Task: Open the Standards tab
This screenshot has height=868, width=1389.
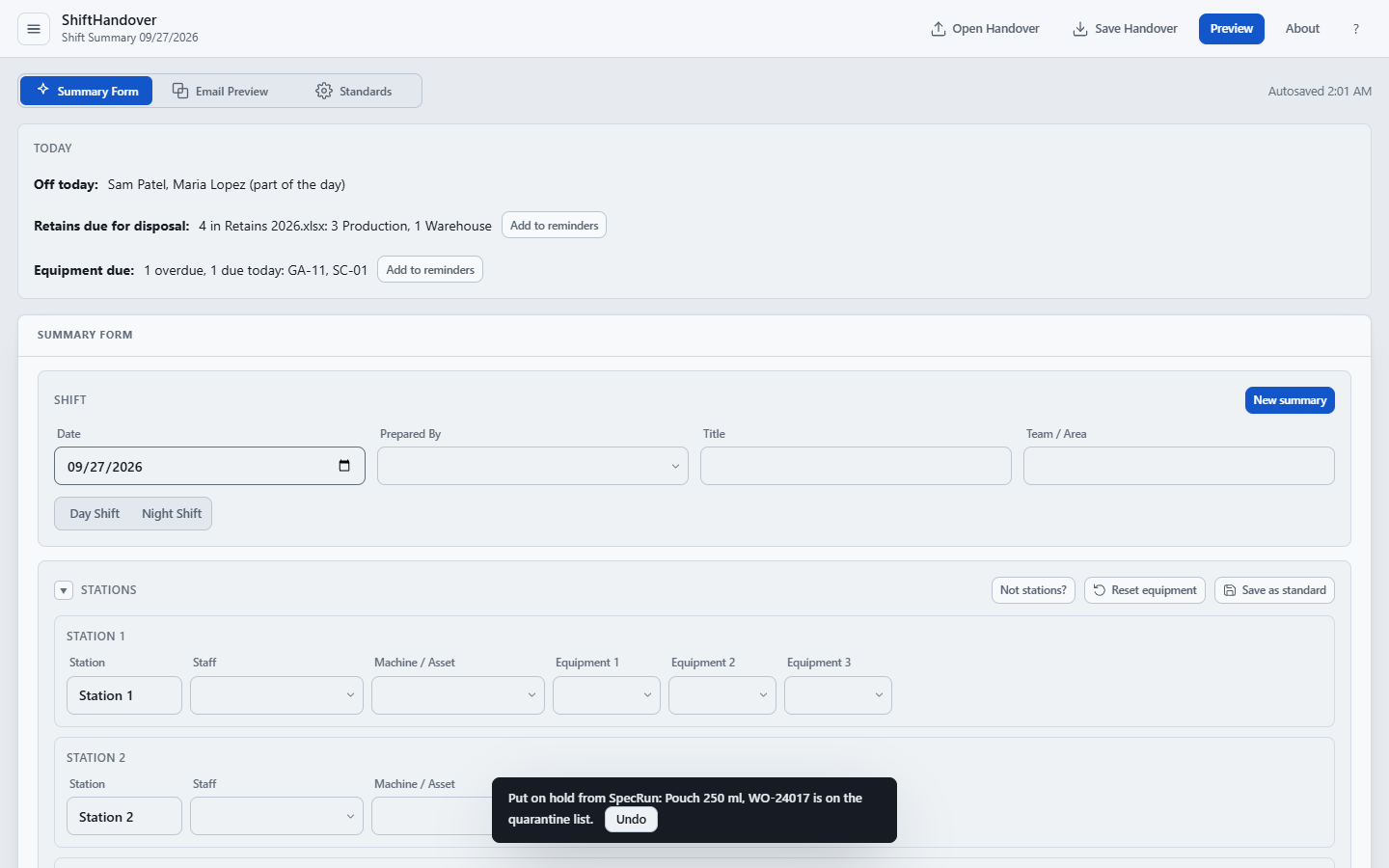Action: [x=354, y=91]
